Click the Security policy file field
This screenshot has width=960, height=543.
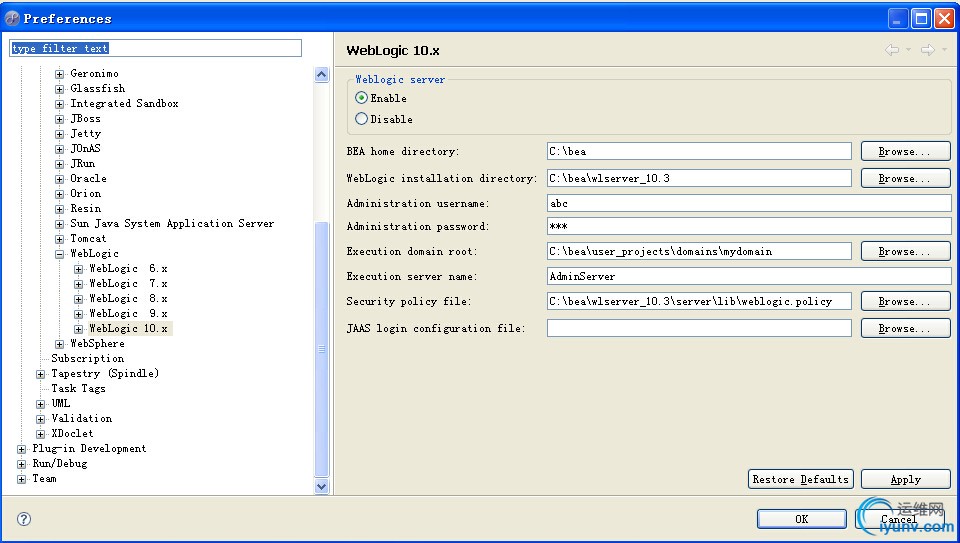click(x=699, y=301)
